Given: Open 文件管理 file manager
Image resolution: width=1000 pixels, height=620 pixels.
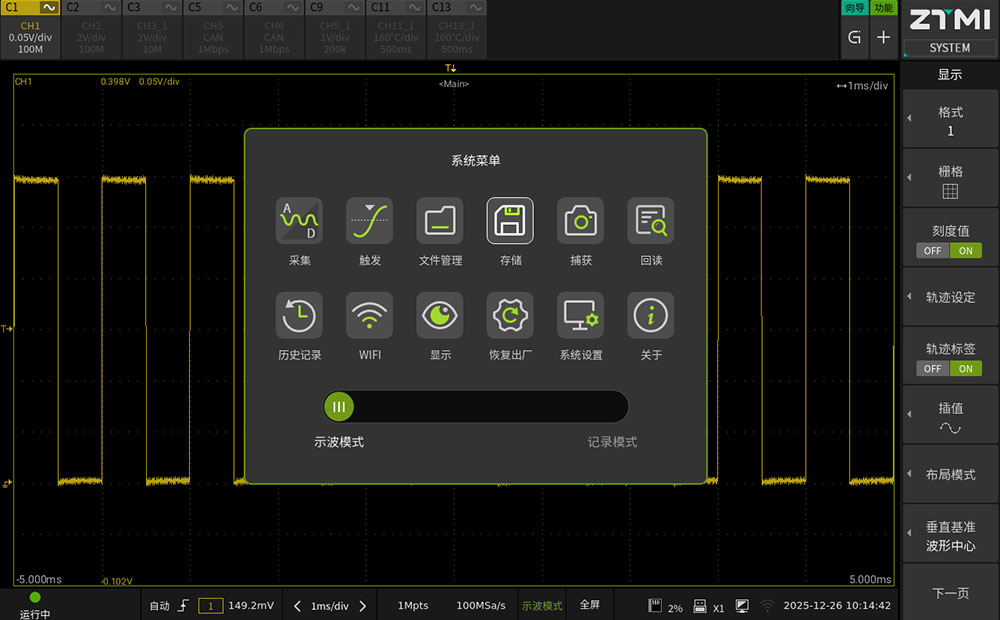Looking at the screenshot, I should click(440, 221).
